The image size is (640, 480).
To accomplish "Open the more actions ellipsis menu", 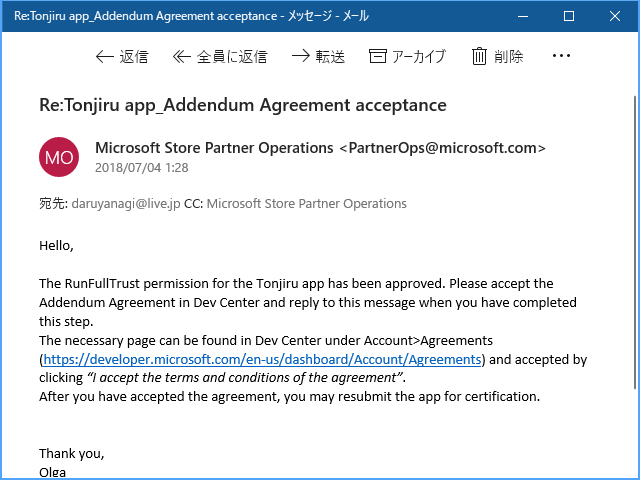I will point(561,56).
